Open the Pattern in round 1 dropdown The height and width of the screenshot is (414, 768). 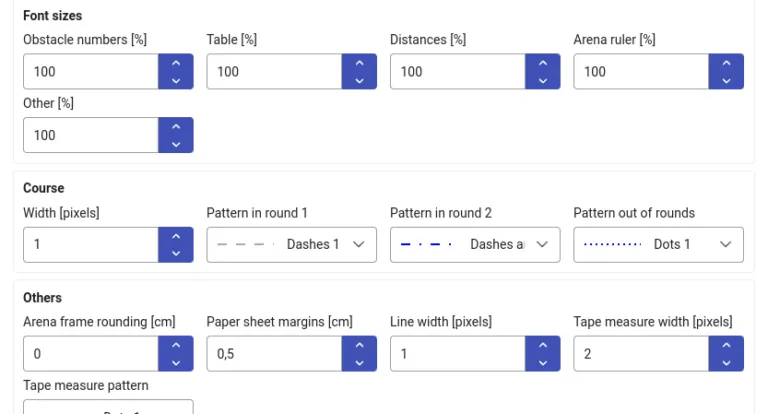tap(291, 245)
